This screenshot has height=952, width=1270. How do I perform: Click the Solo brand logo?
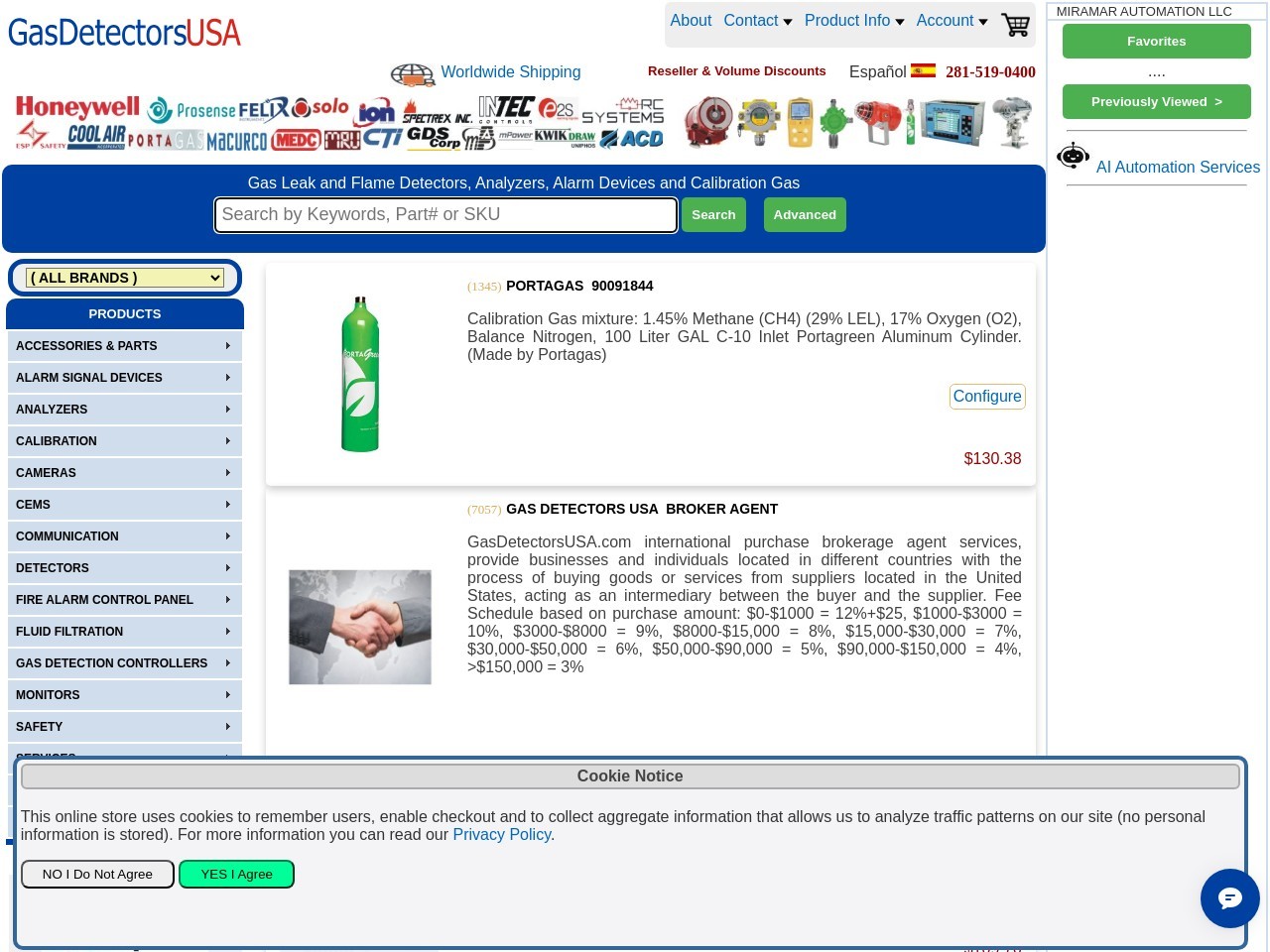click(321, 107)
